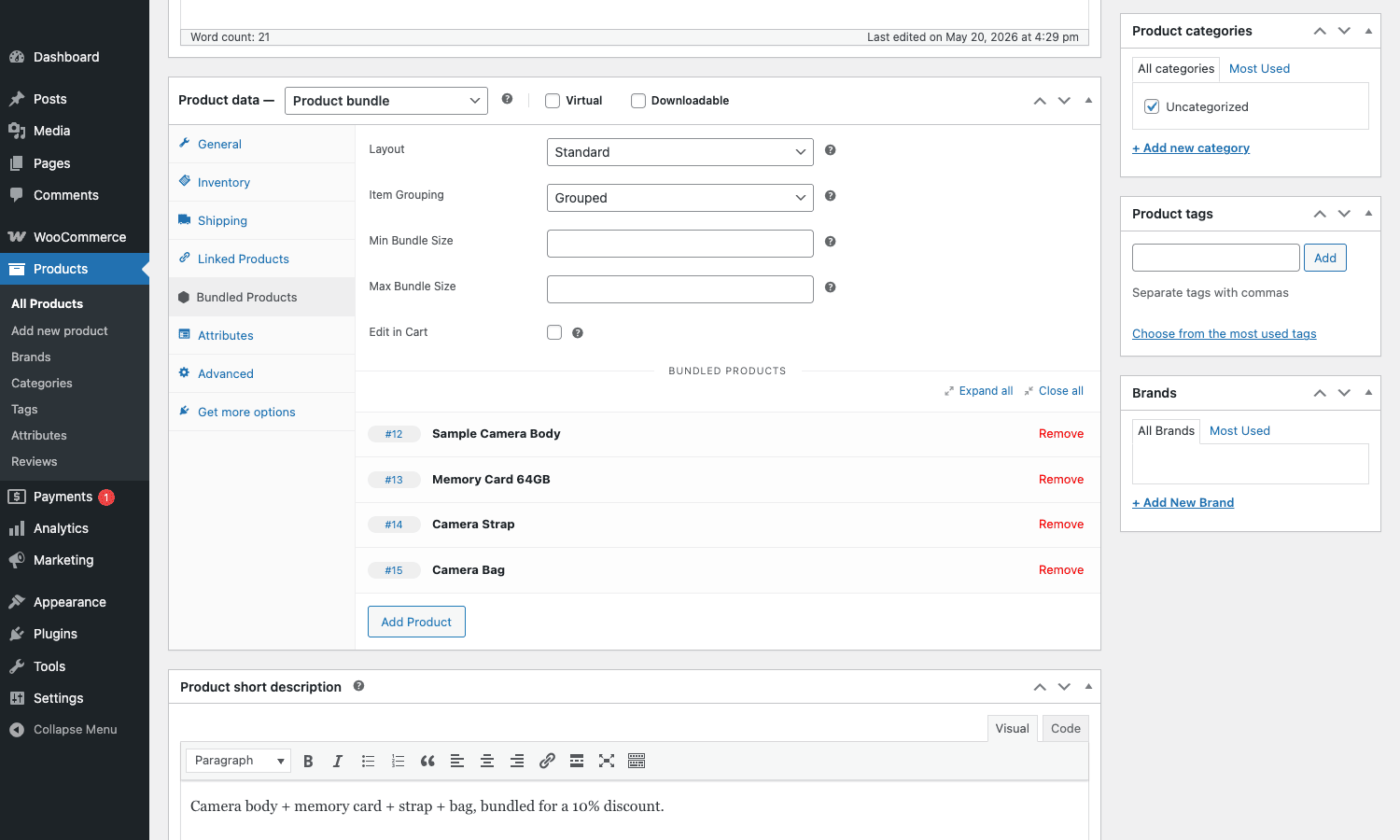Click Add New Brand link

click(1183, 503)
